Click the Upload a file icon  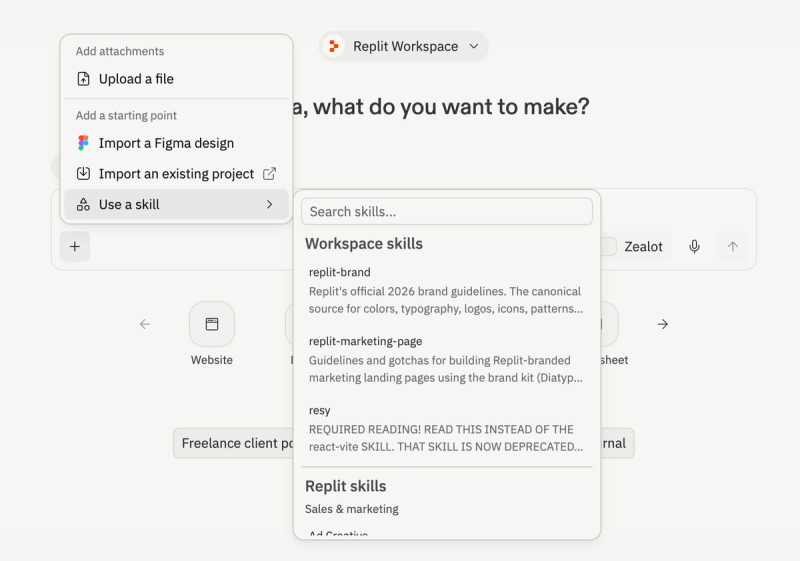[x=83, y=79]
